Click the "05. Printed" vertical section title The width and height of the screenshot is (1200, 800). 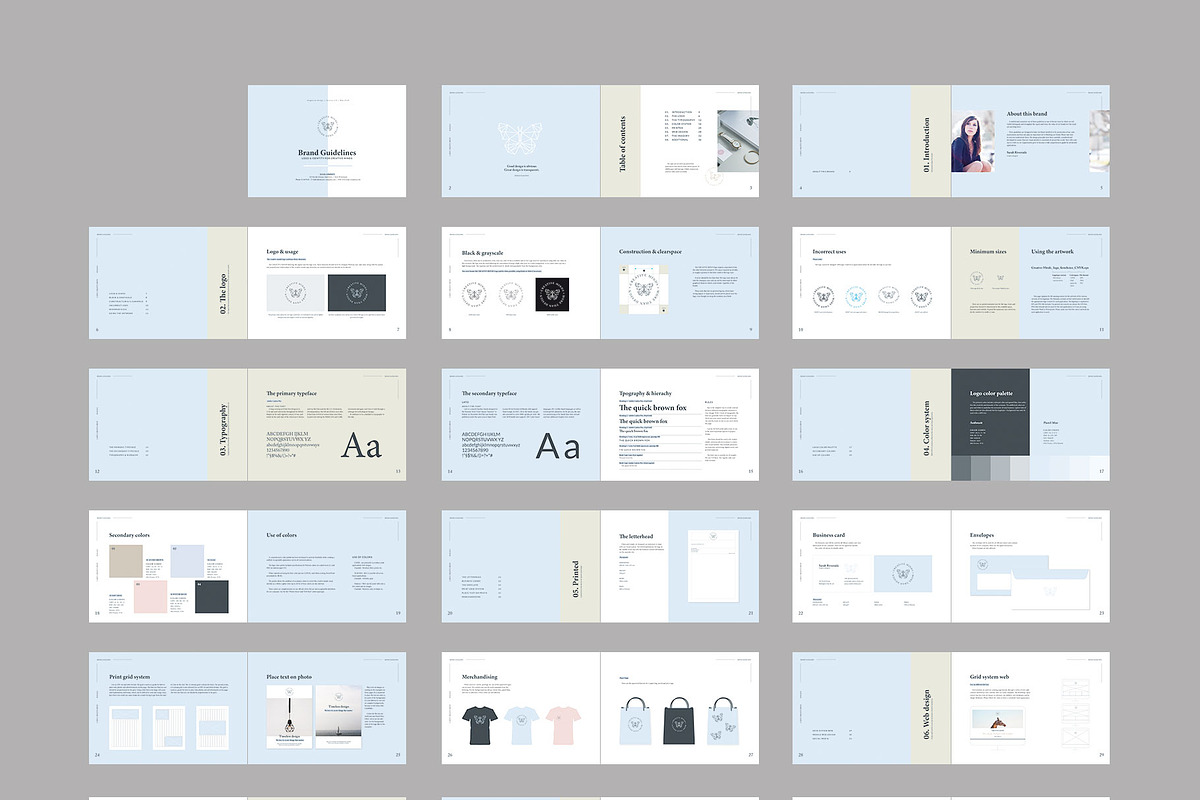(x=575, y=579)
